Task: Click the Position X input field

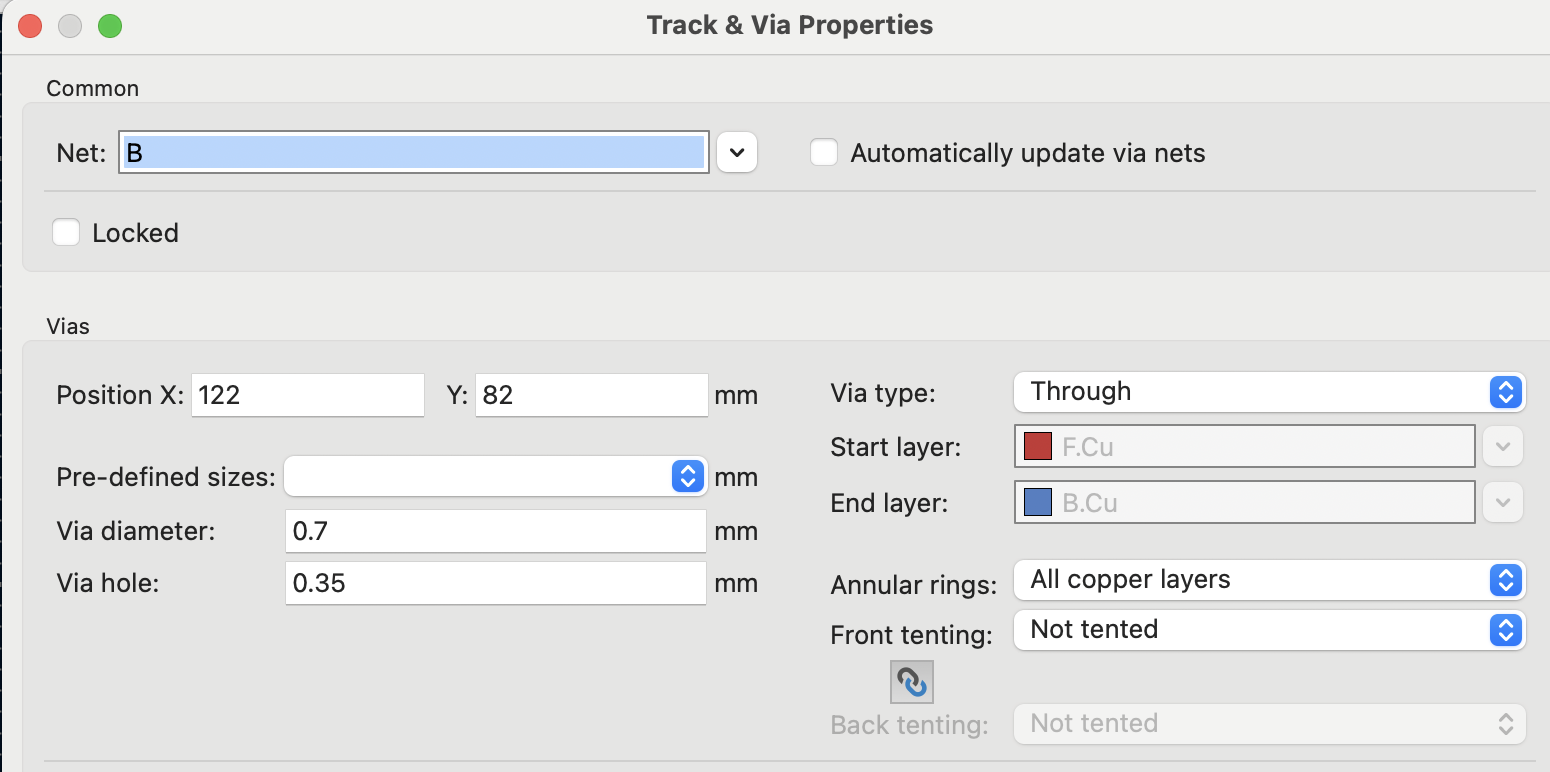Action: [308, 395]
